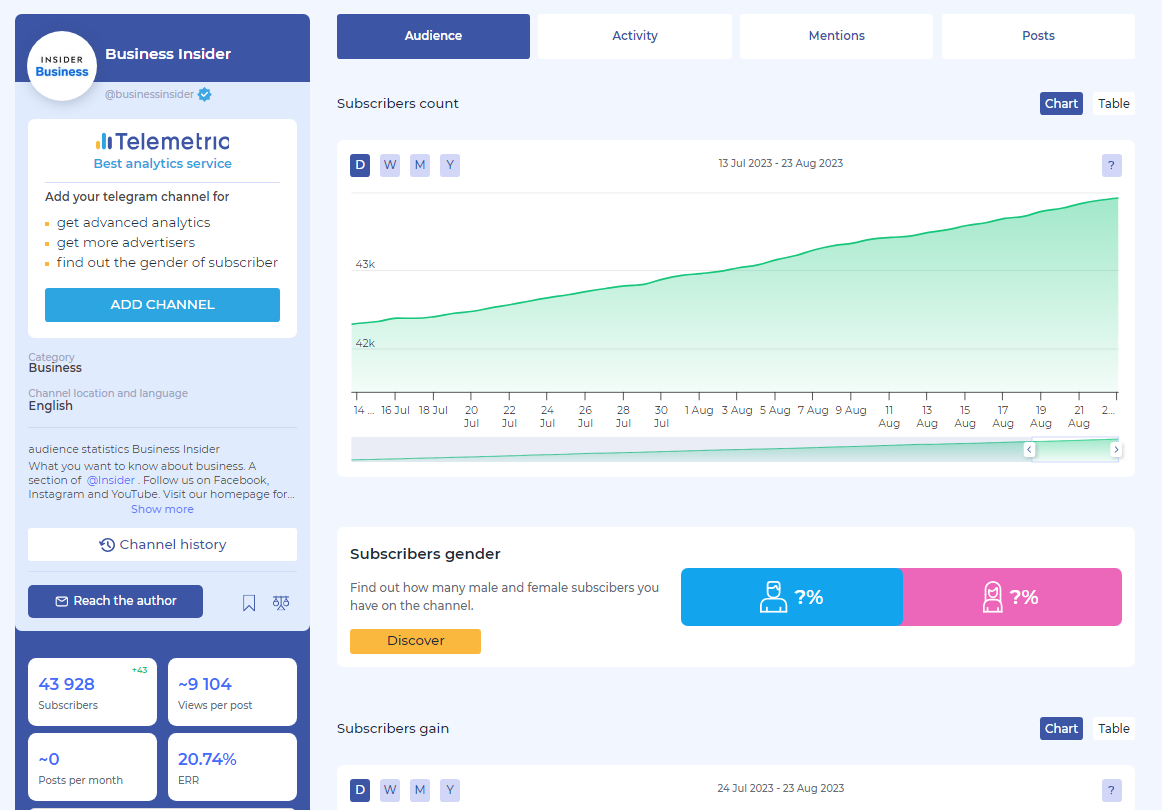Open Channel history
Screen dimensions: 1162x810
click(162, 545)
